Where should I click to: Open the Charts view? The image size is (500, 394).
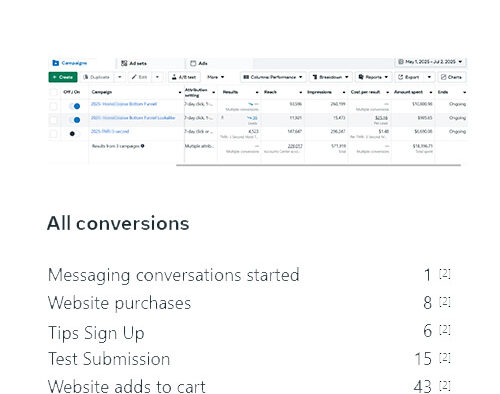(x=451, y=77)
